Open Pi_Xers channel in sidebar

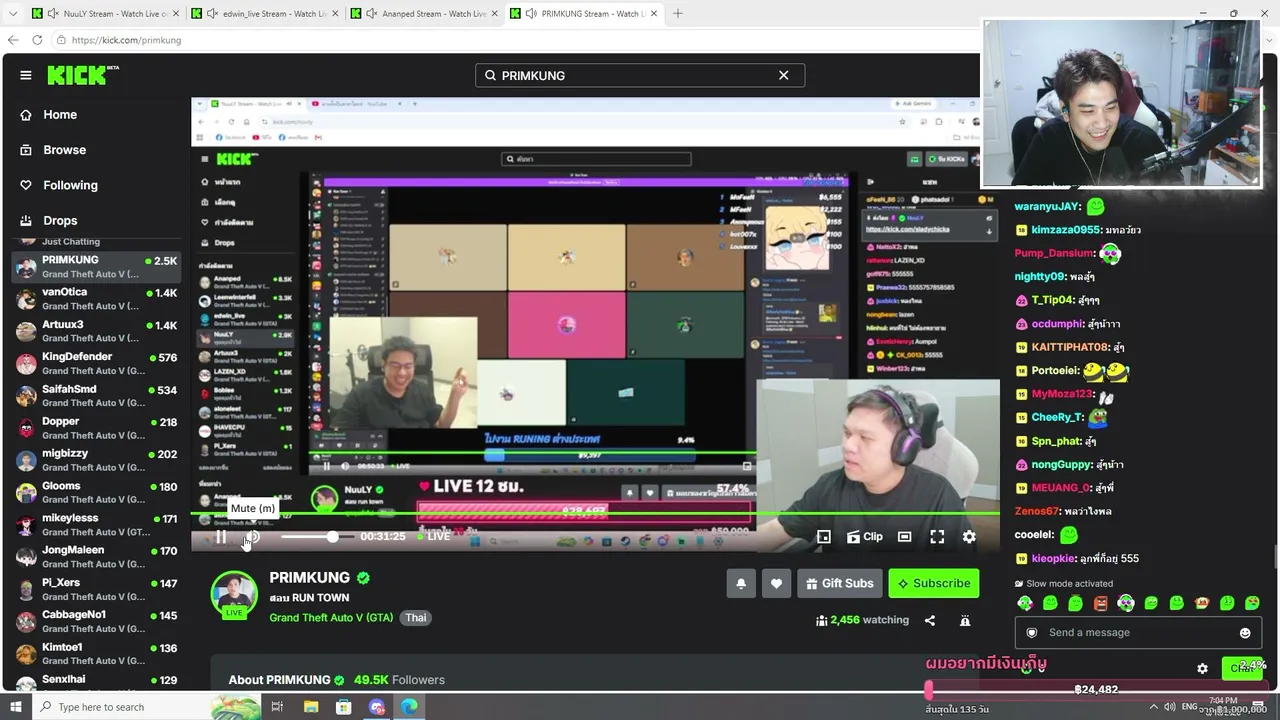point(96,590)
